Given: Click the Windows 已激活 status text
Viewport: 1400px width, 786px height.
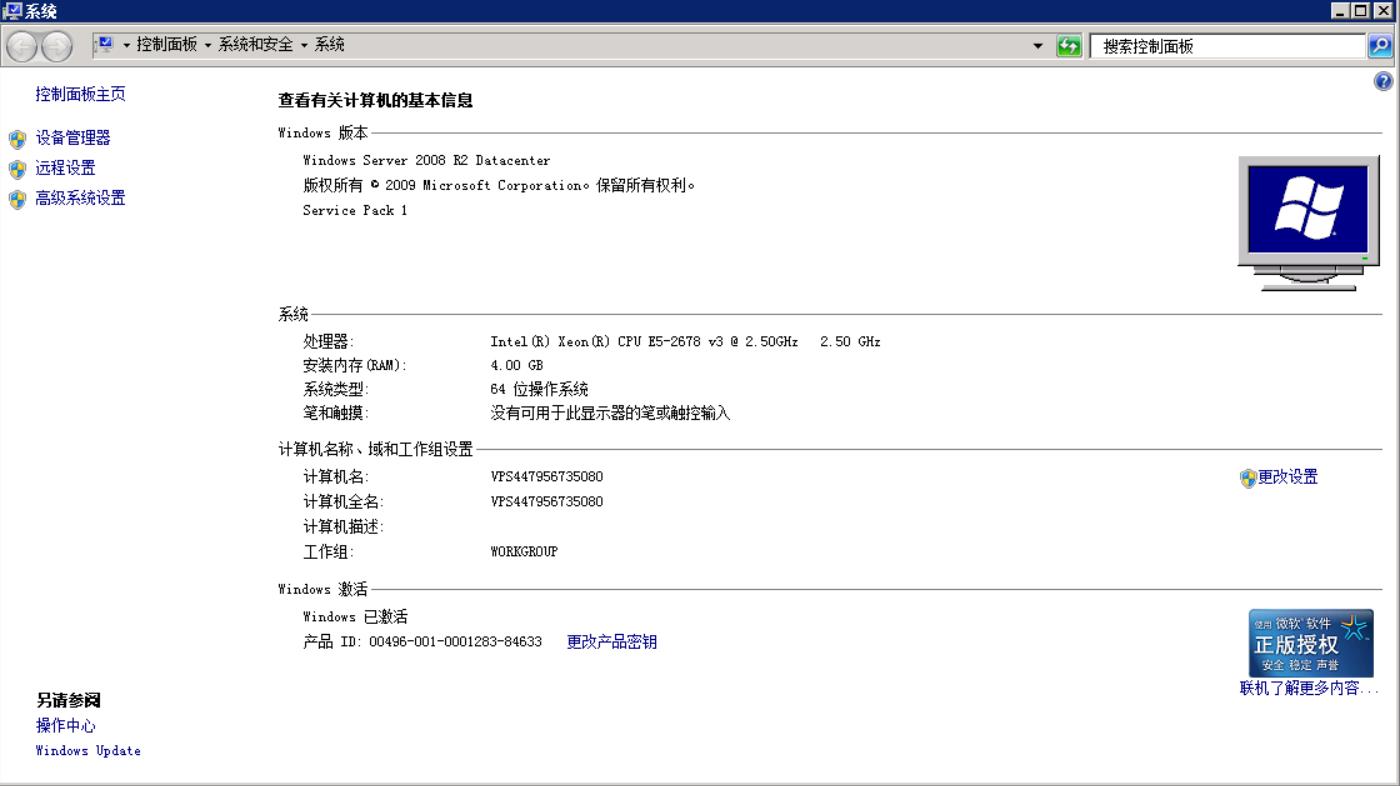Looking at the screenshot, I should (355, 617).
